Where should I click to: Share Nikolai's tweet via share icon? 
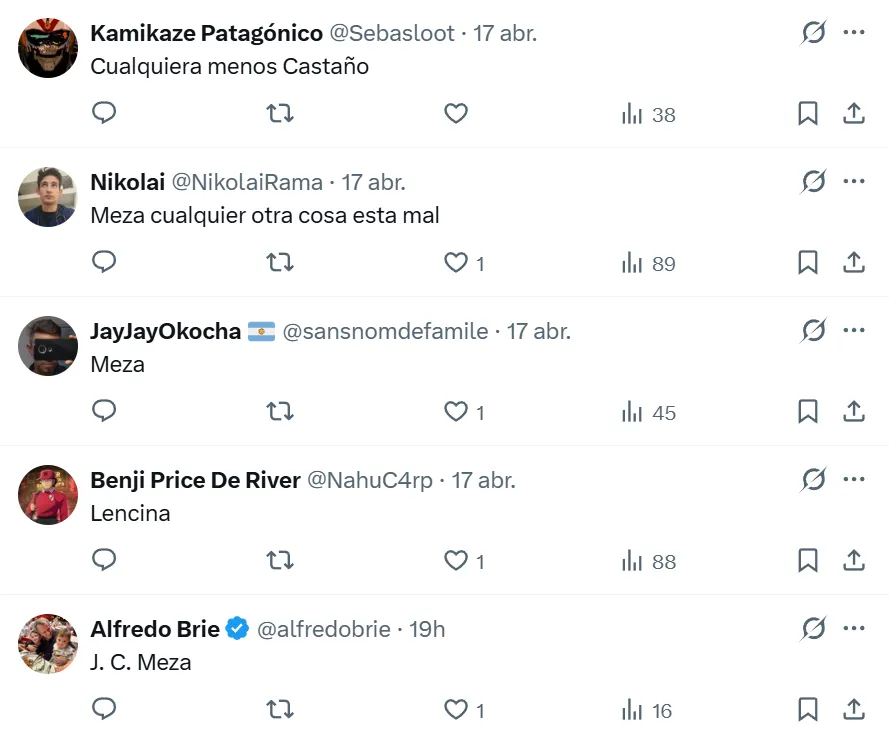click(853, 263)
